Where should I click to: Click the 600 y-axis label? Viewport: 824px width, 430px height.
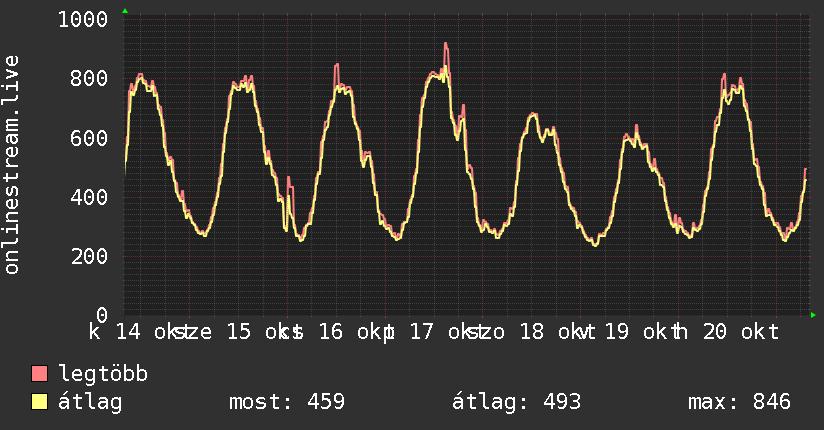89,138
